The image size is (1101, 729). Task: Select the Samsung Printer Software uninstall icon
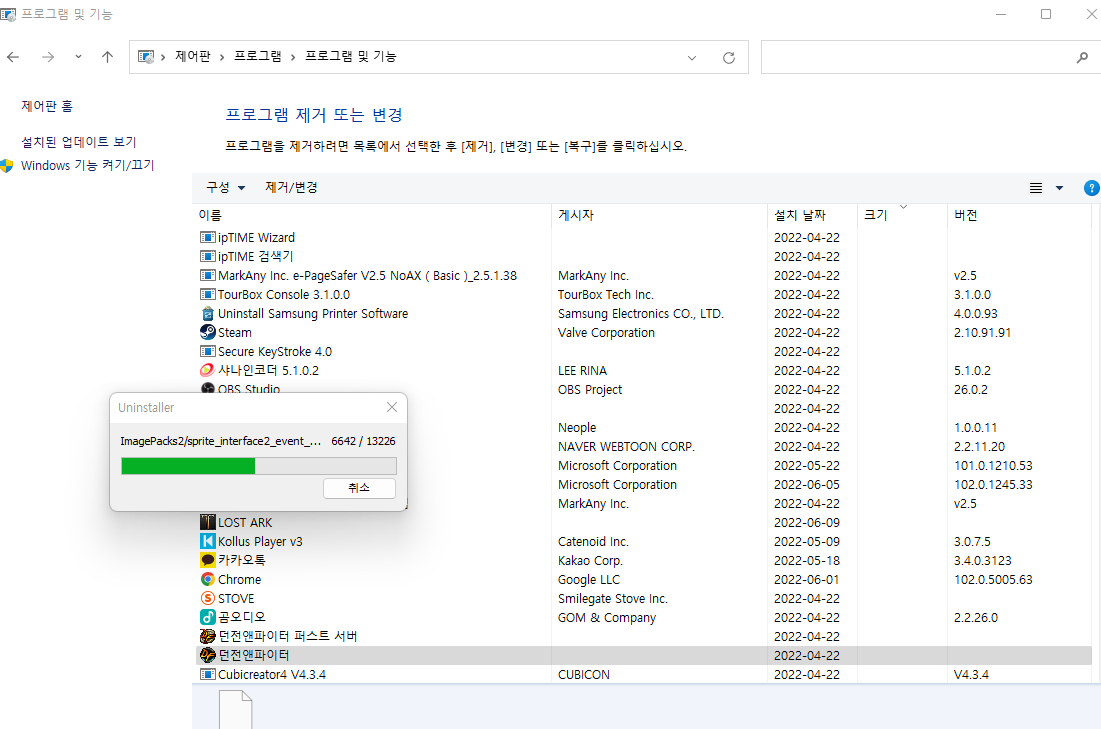tap(207, 313)
